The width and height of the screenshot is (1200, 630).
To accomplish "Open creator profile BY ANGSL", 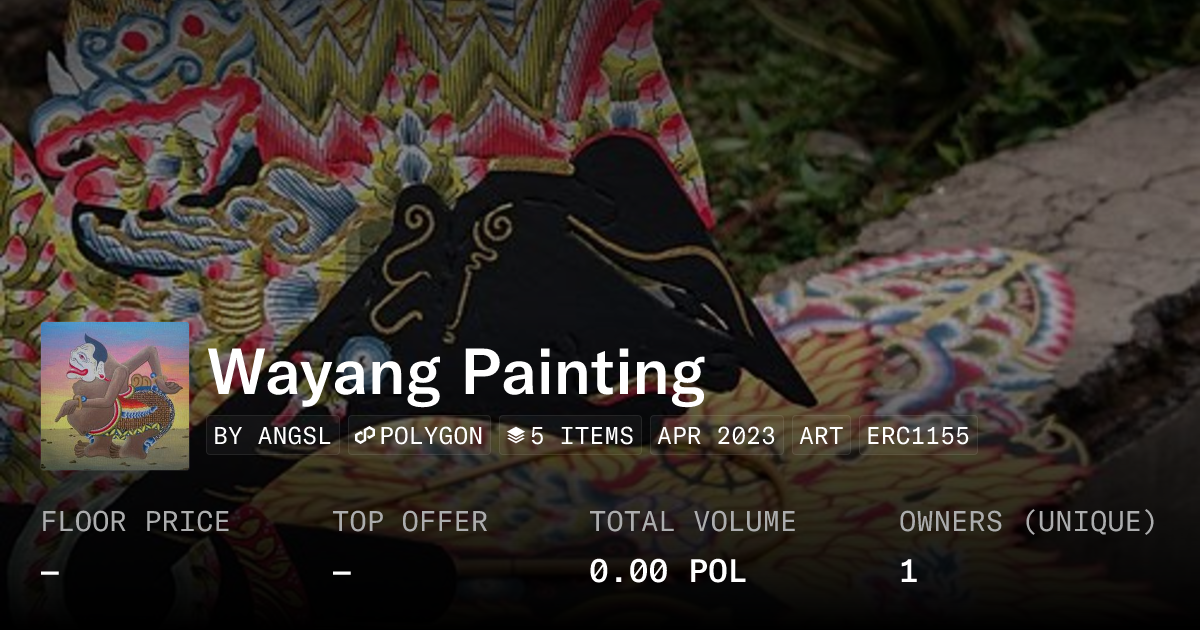I will click(x=273, y=436).
